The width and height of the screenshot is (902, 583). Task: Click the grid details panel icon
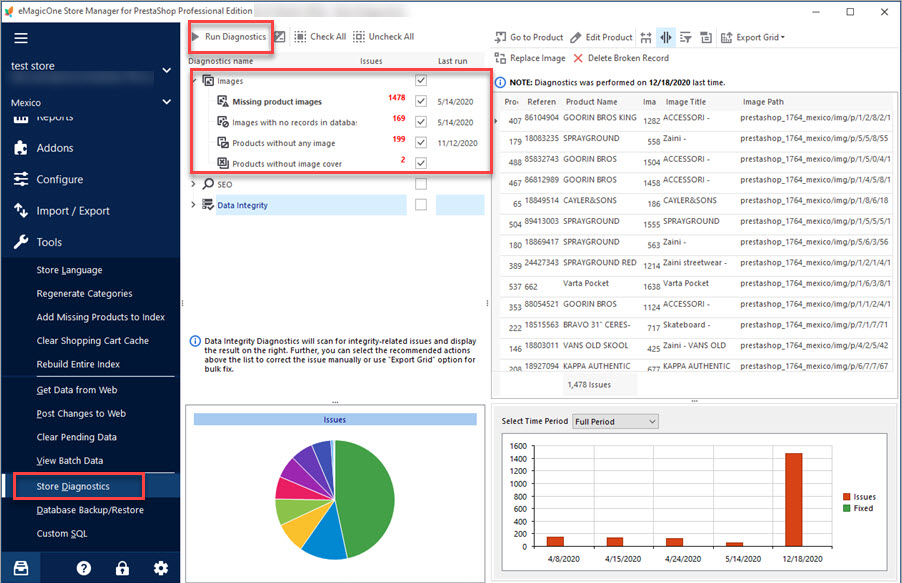[706, 37]
